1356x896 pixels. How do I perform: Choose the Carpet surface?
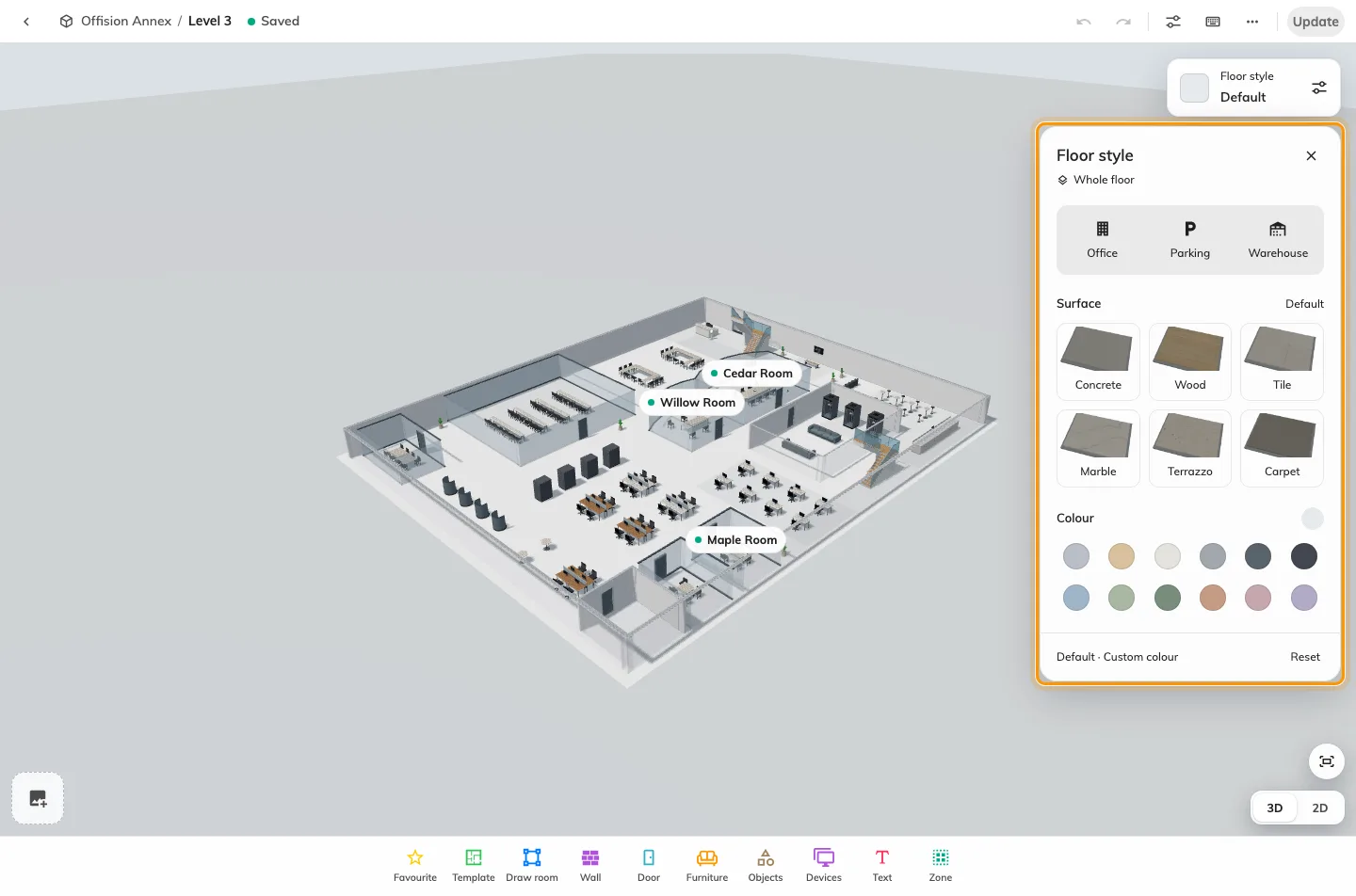pyautogui.click(x=1282, y=448)
